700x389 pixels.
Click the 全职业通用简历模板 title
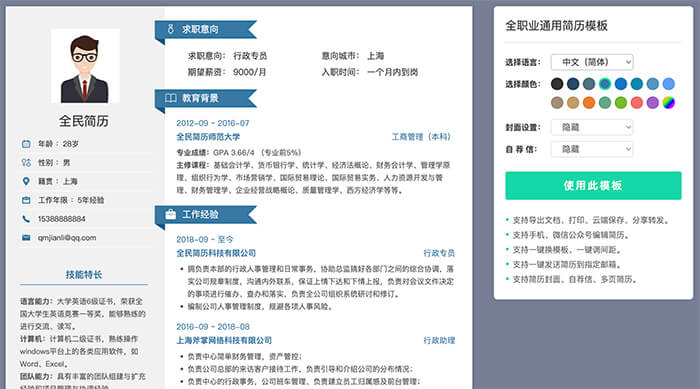[556, 25]
